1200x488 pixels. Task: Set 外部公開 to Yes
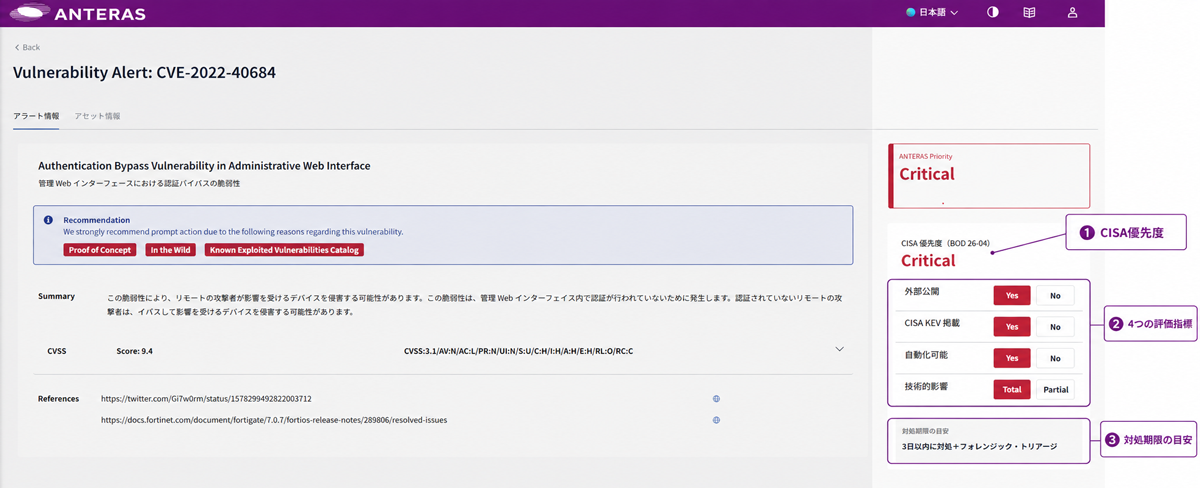pyautogui.click(x=1012, y=296)
